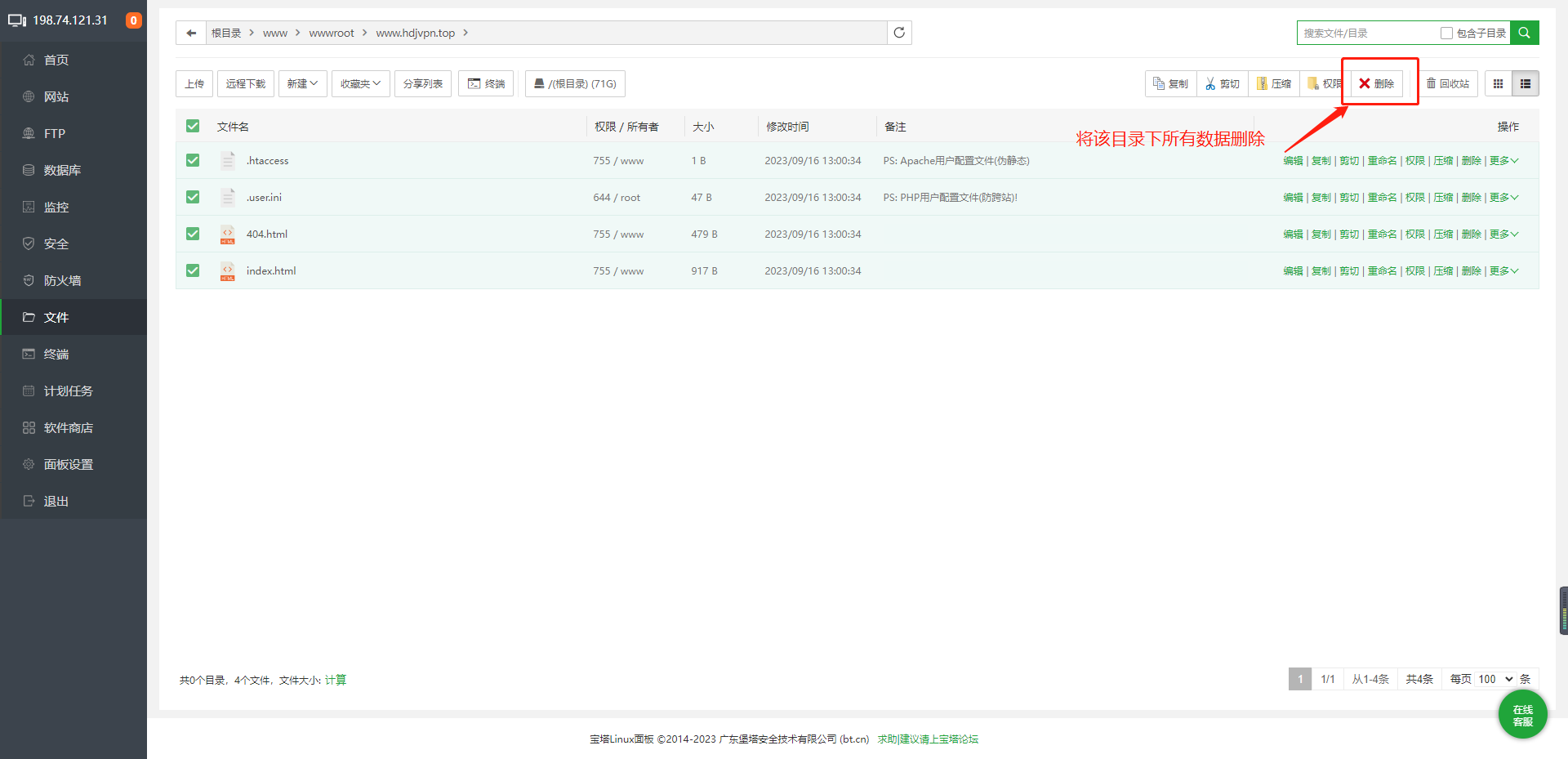Open 在线客服 online support bubble

pyautogui.click(x=1522, y=715)
